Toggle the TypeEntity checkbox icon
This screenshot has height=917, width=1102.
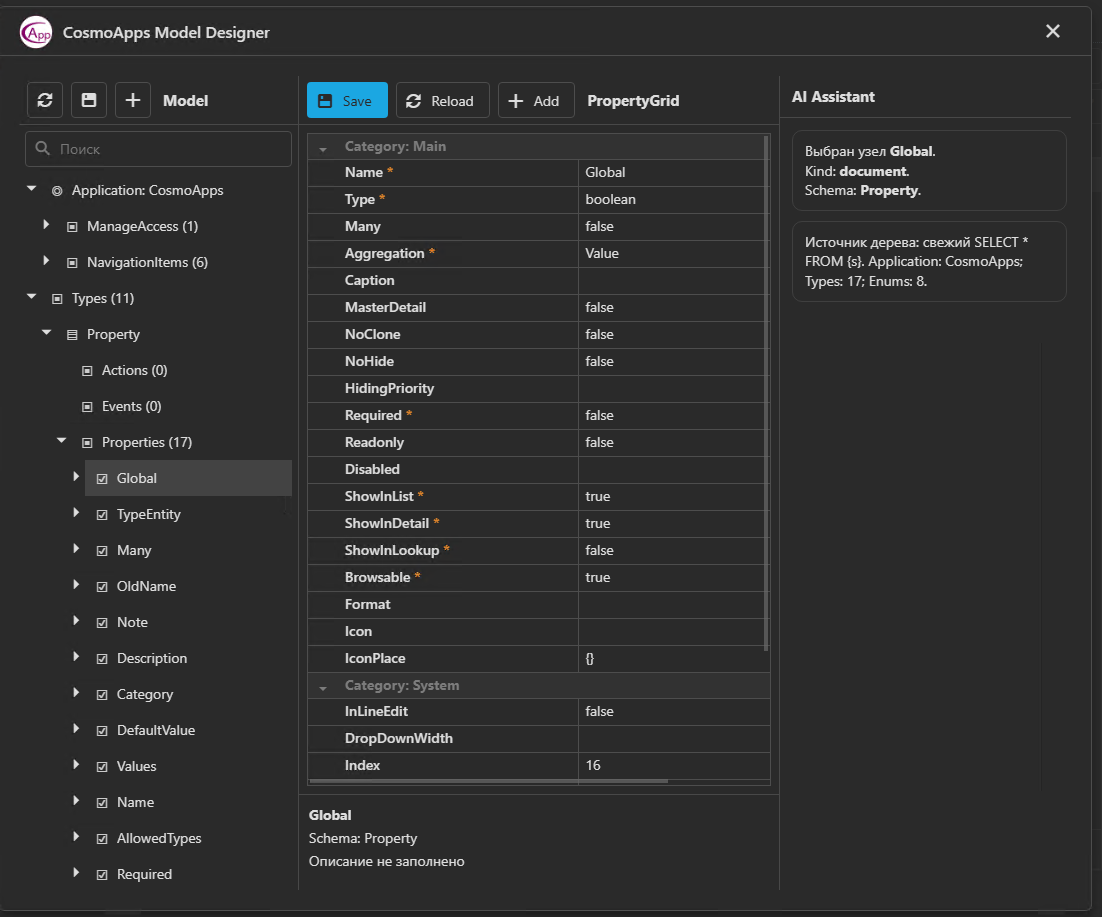[102, 515]
